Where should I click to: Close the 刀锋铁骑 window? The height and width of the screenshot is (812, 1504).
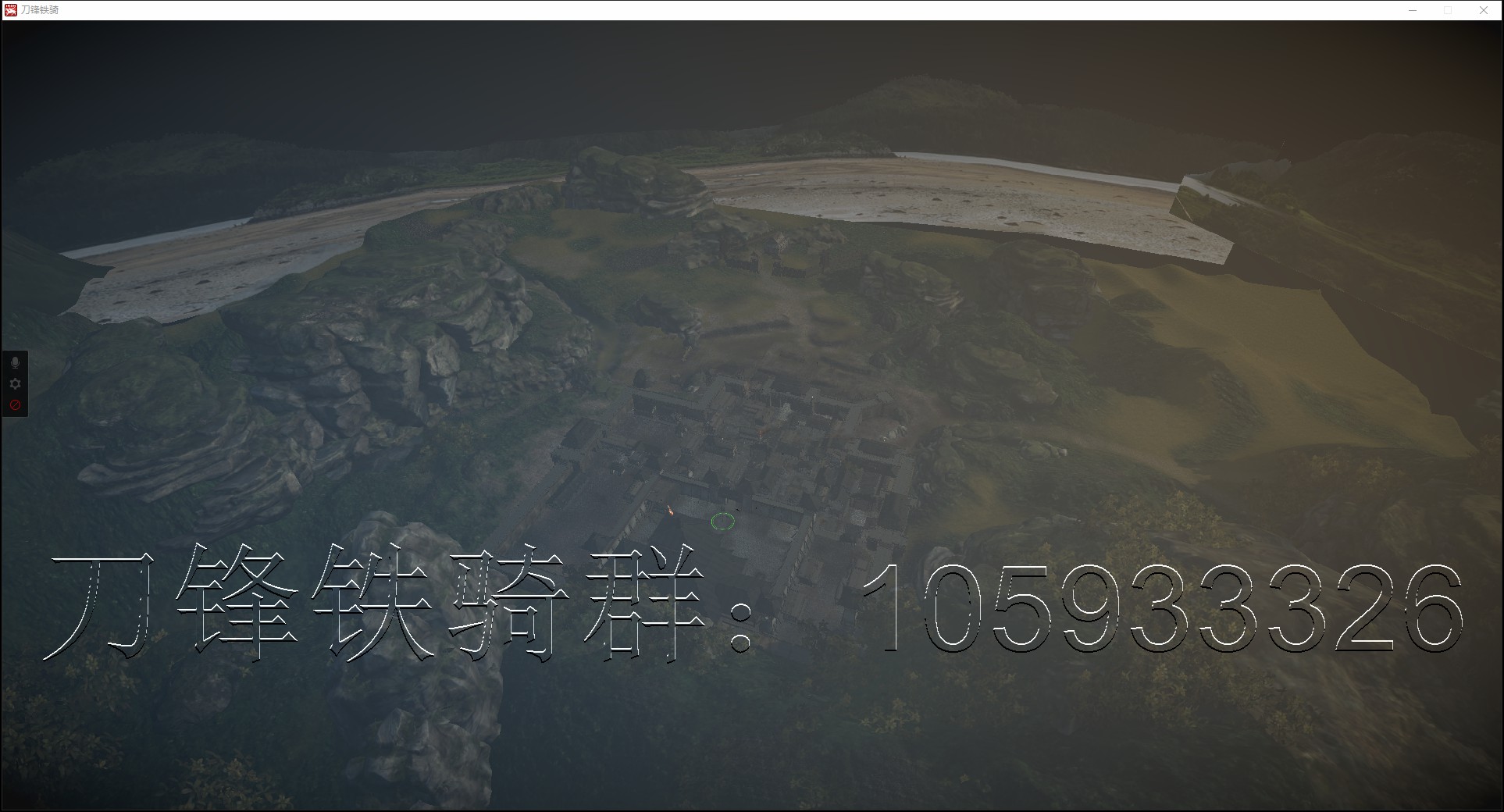[x=1484, y=10]
